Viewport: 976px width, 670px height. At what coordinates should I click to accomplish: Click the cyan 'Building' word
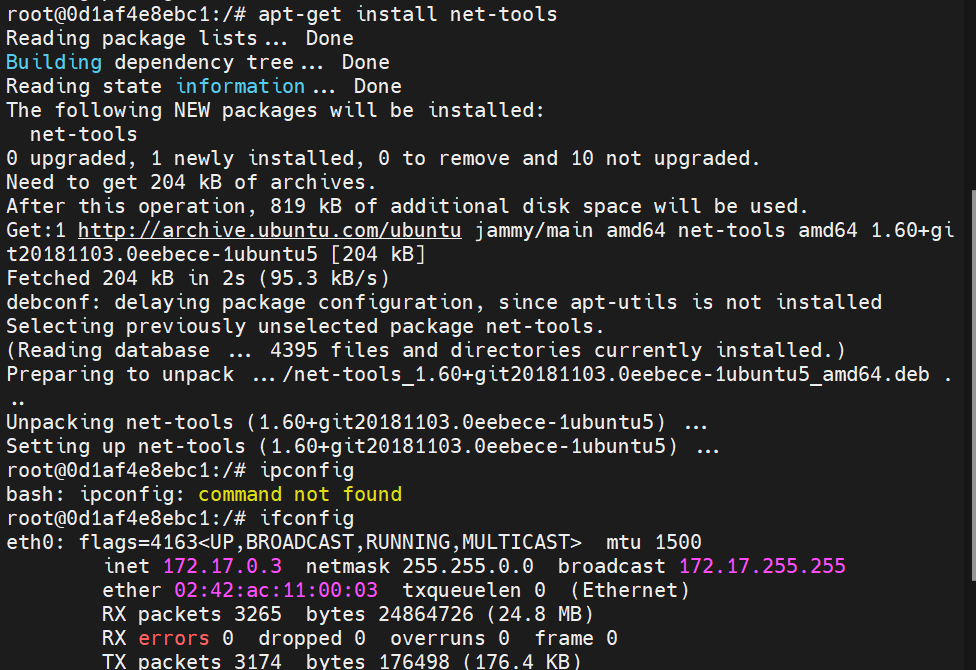(54, 62)
